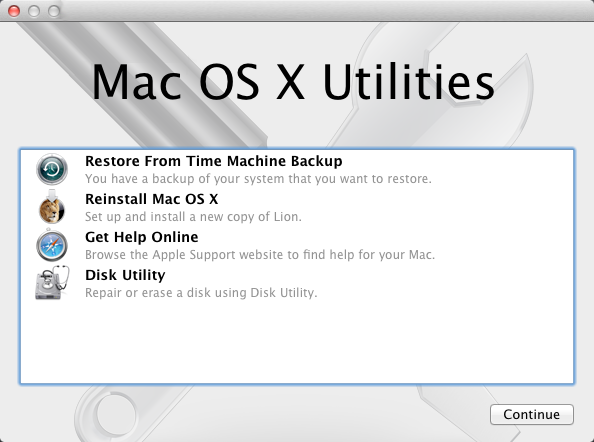
Task: Select Restore From Time Machine Backup title
Action: 214,161
